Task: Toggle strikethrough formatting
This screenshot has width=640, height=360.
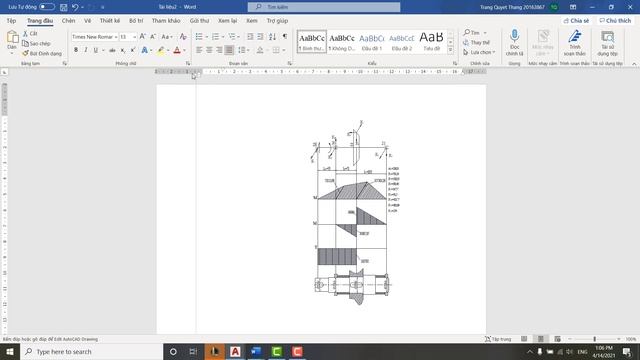Action: (112, 50)
